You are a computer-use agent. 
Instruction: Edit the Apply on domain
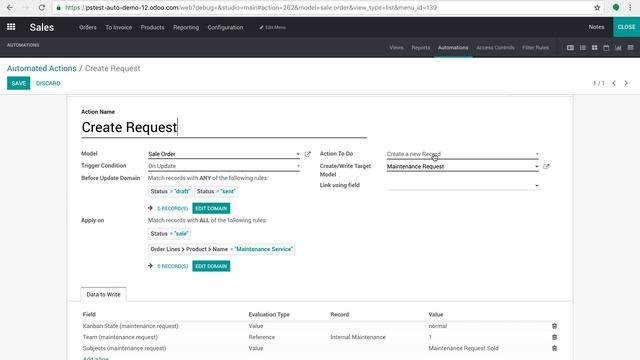211,266
